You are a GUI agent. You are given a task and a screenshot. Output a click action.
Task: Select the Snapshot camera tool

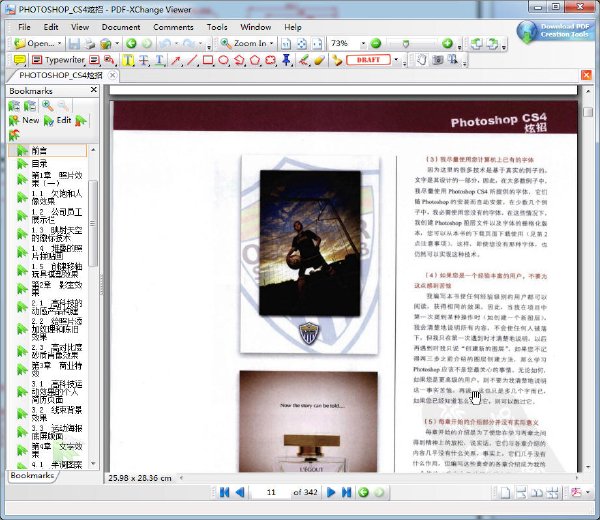pos(438,60)
